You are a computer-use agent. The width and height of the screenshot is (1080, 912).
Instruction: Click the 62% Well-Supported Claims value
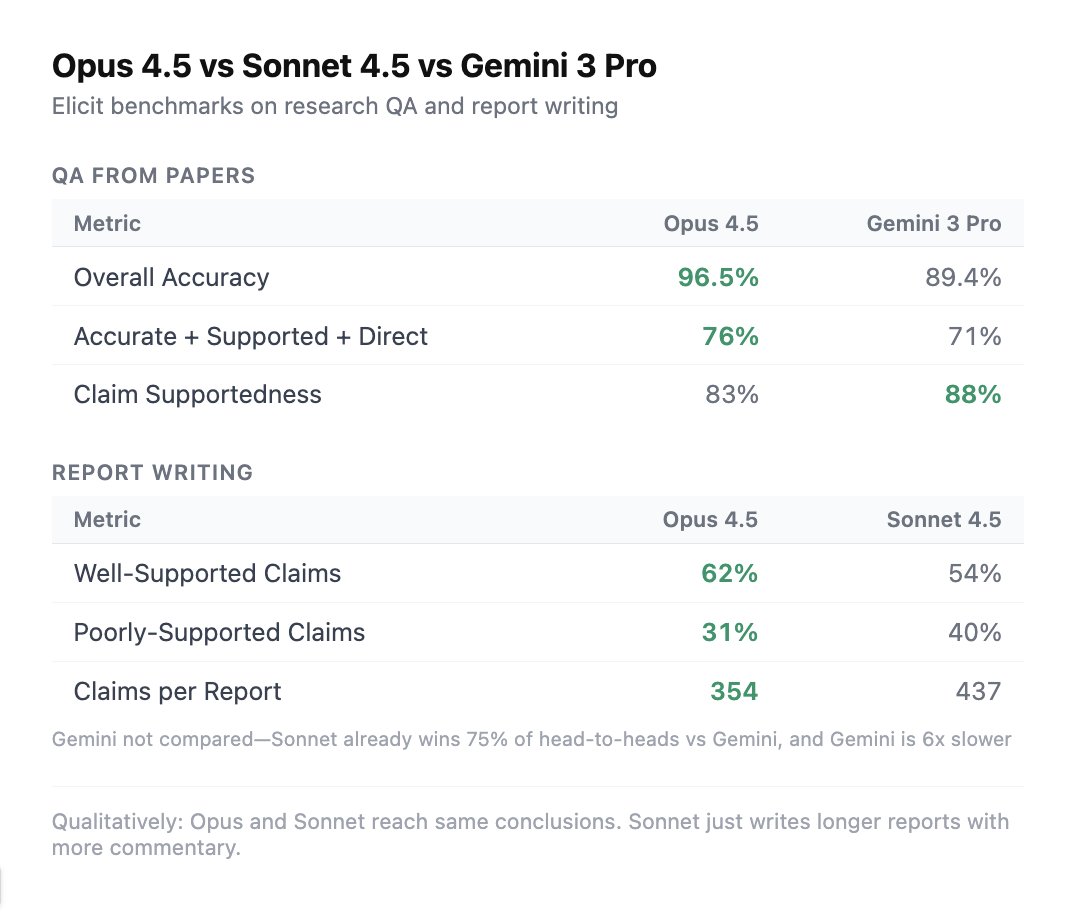(729, 573)
